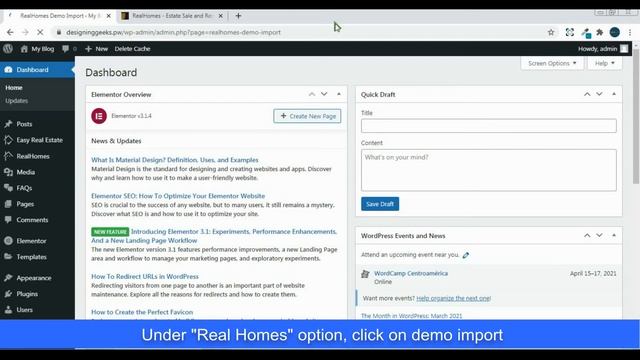Click Delete Cache in admin bar
The image size is (640, 360).
[x=132, y=49]
